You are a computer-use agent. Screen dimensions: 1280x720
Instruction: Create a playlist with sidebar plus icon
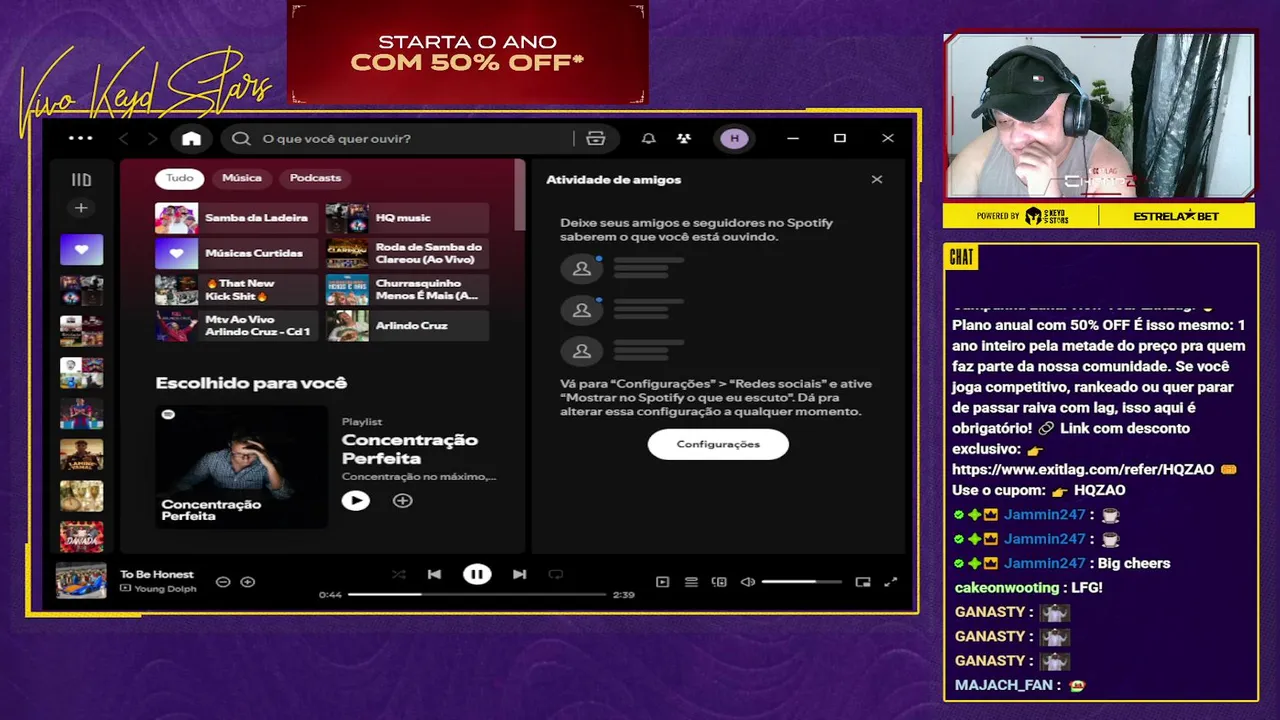[x=81, y=208]
